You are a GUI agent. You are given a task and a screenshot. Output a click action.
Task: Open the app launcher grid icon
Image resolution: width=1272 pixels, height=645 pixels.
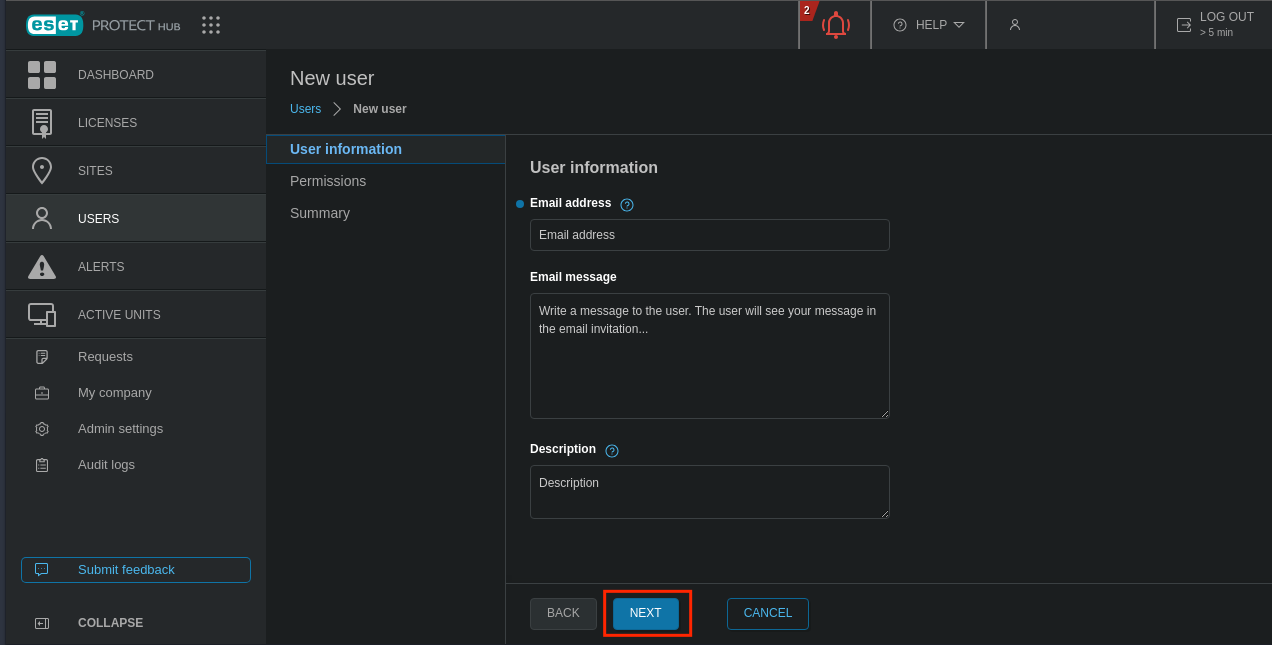[x=211, y=25]
